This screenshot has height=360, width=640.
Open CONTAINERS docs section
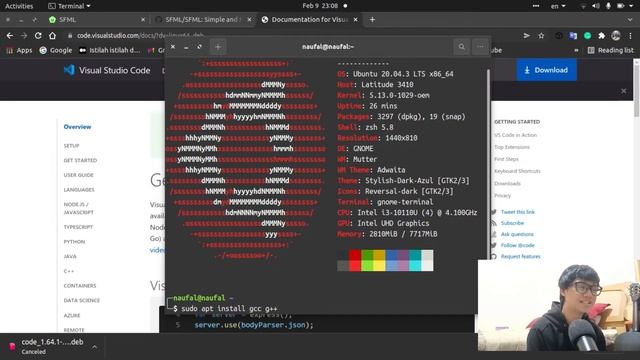(80, 286)
